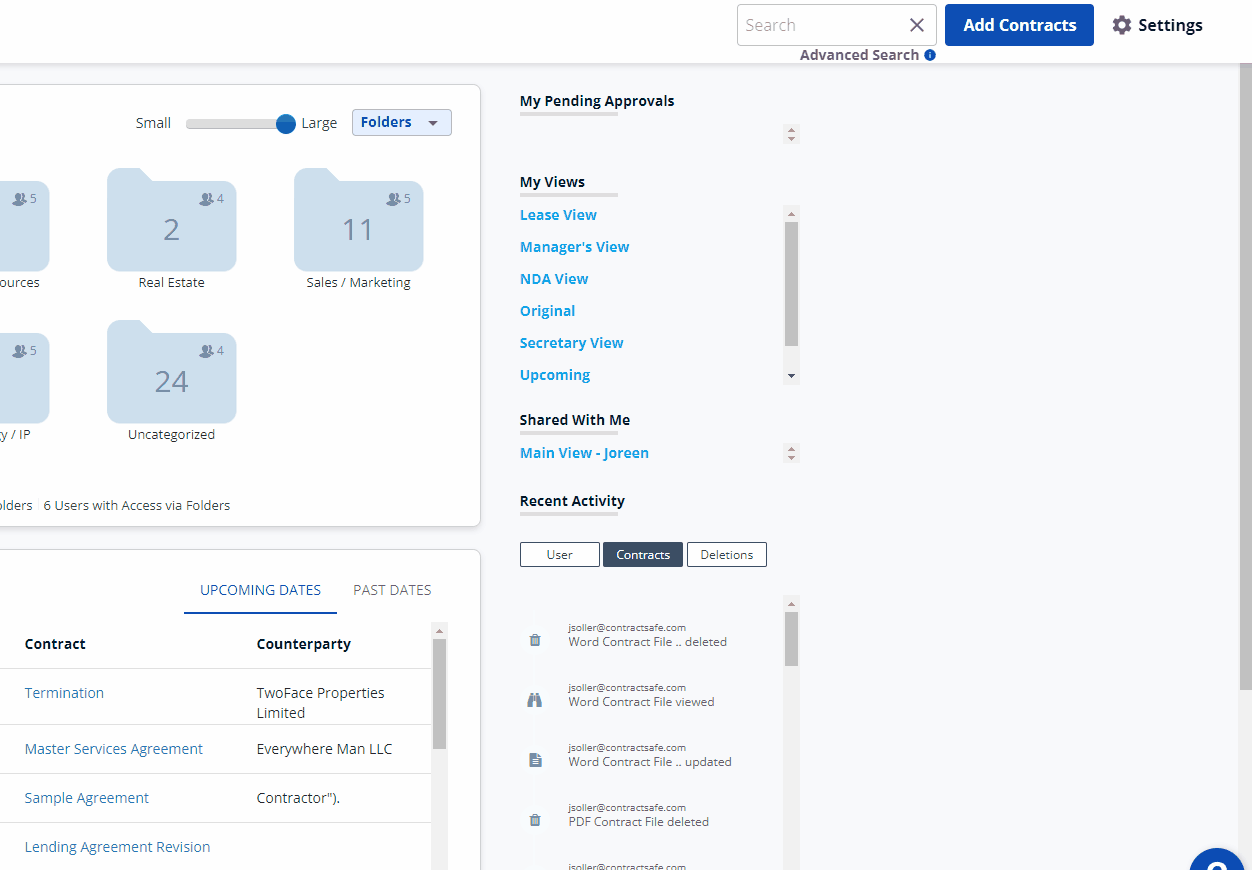
Task: Click the Small/Large folder size slider
Action: coord(236,124)
